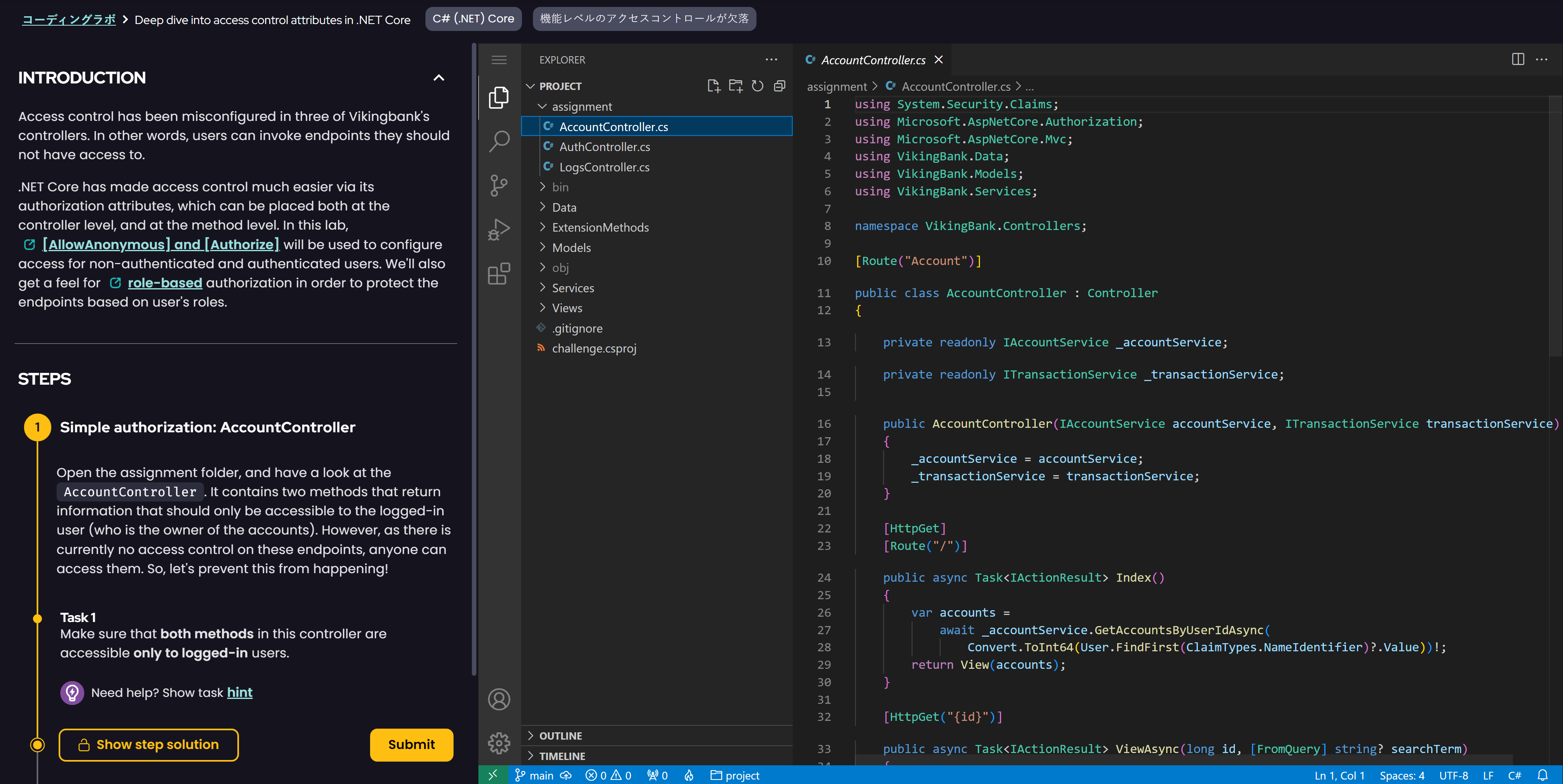This screenshot has height=784, width=1563.
Task: Open Explorer views and more actions menu
Action: (x=771, y=59)
